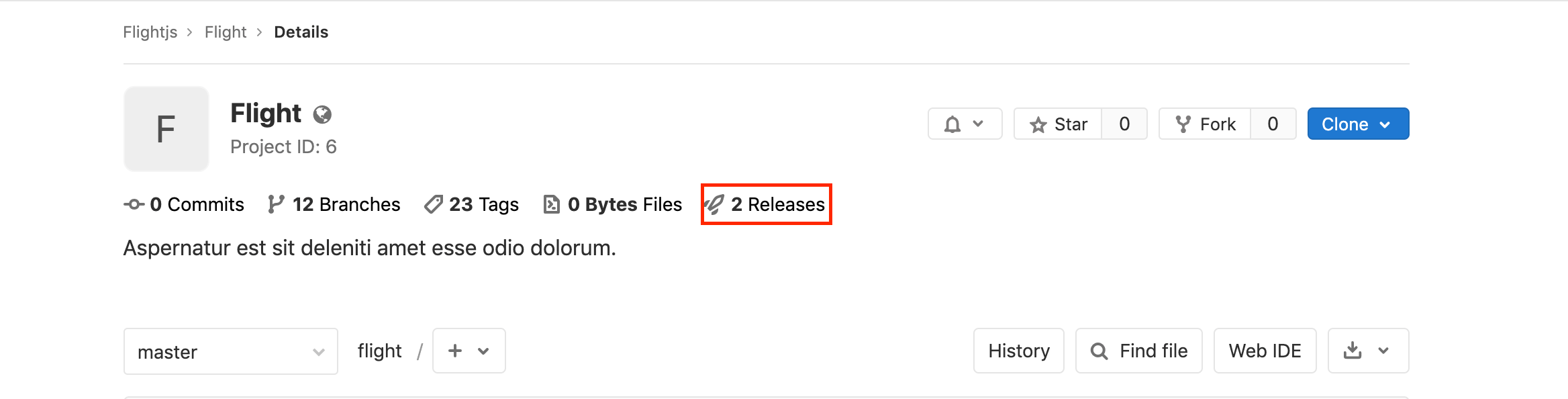Click the notification bell icon

point(952,124)
